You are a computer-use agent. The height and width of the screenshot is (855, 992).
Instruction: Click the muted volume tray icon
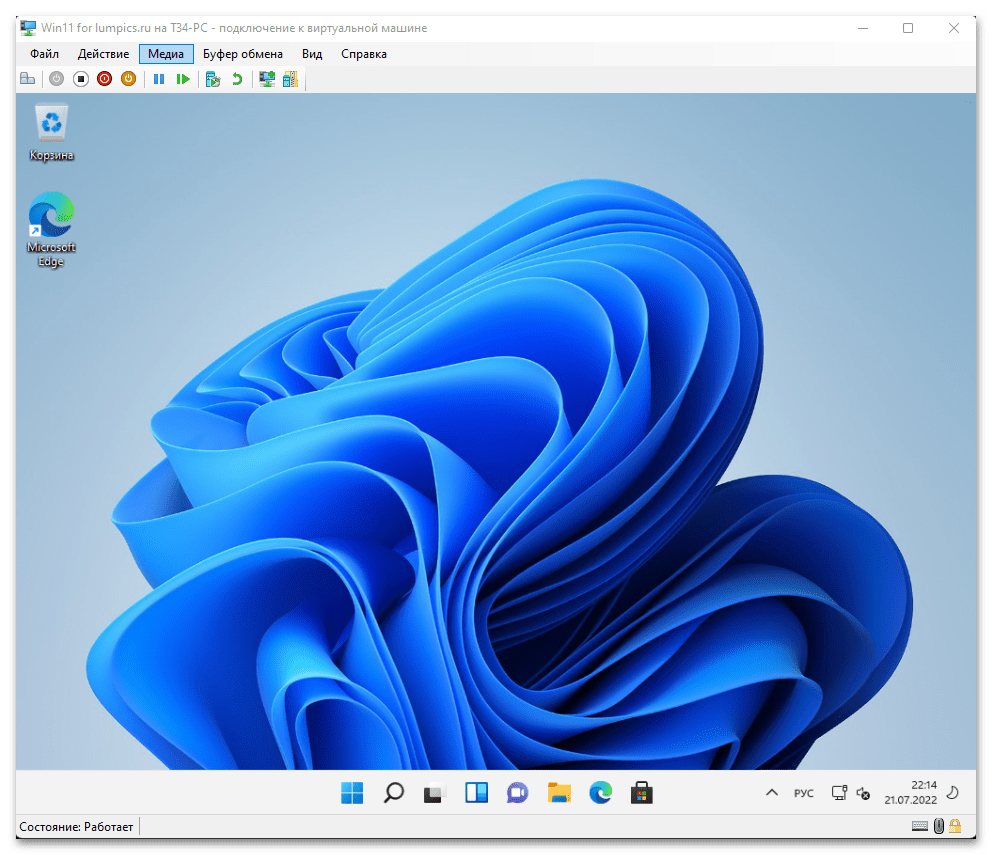[863, 793]
